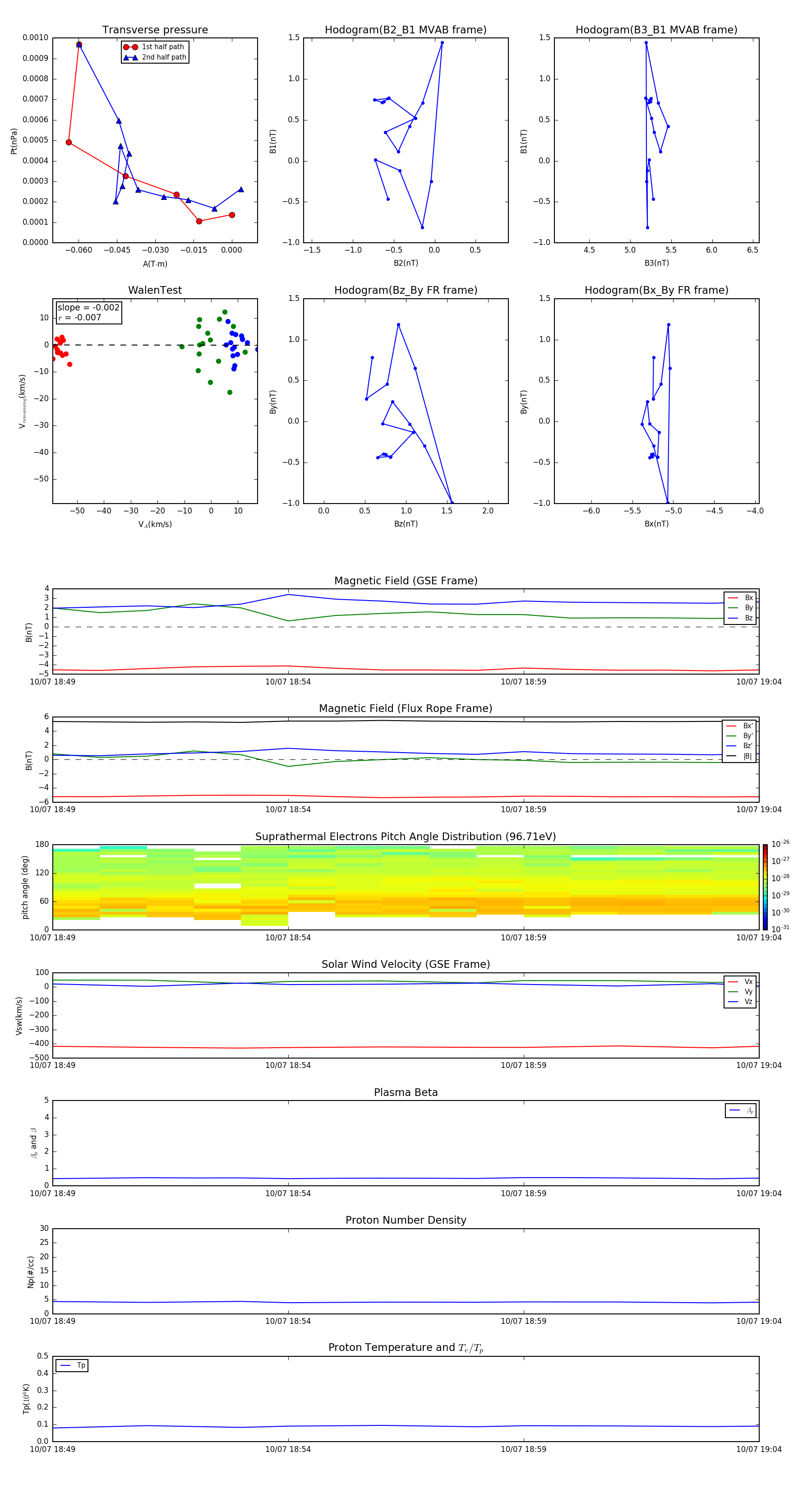Select the Bx' legend entry in Flux Rope panel
Image resolution: width=812 pixels, height=1489 pixels.
coord(739,726)
